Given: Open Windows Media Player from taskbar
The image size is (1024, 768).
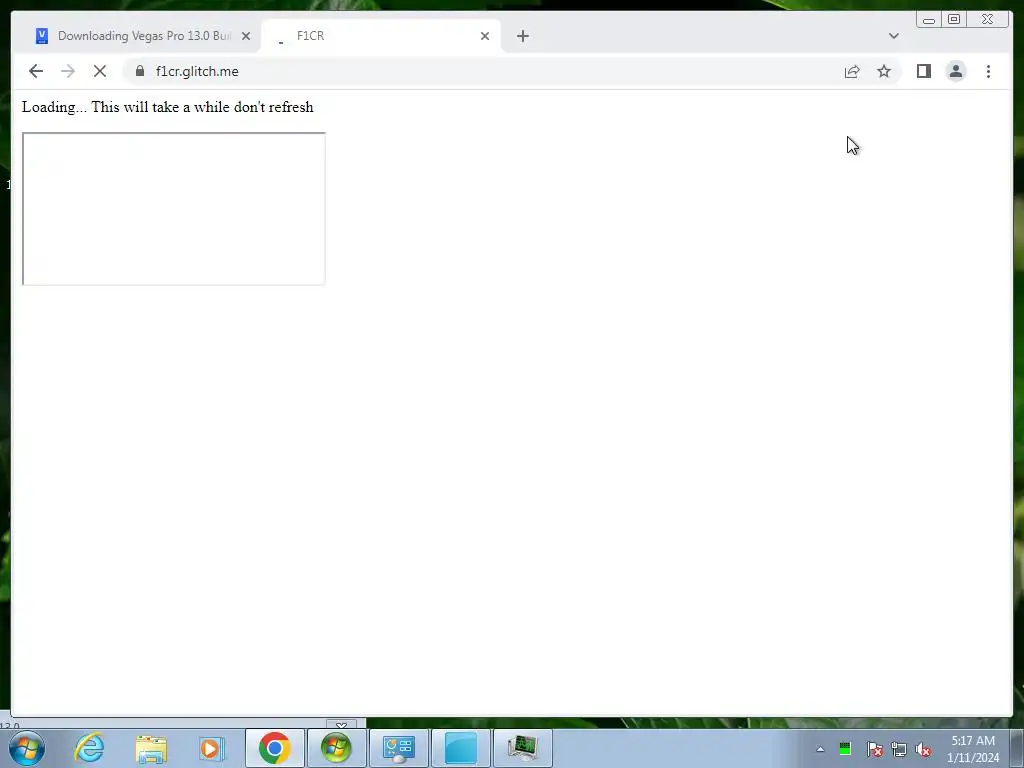Looking at the screenshot, I should pyautogui.click(x=212, y=748).
